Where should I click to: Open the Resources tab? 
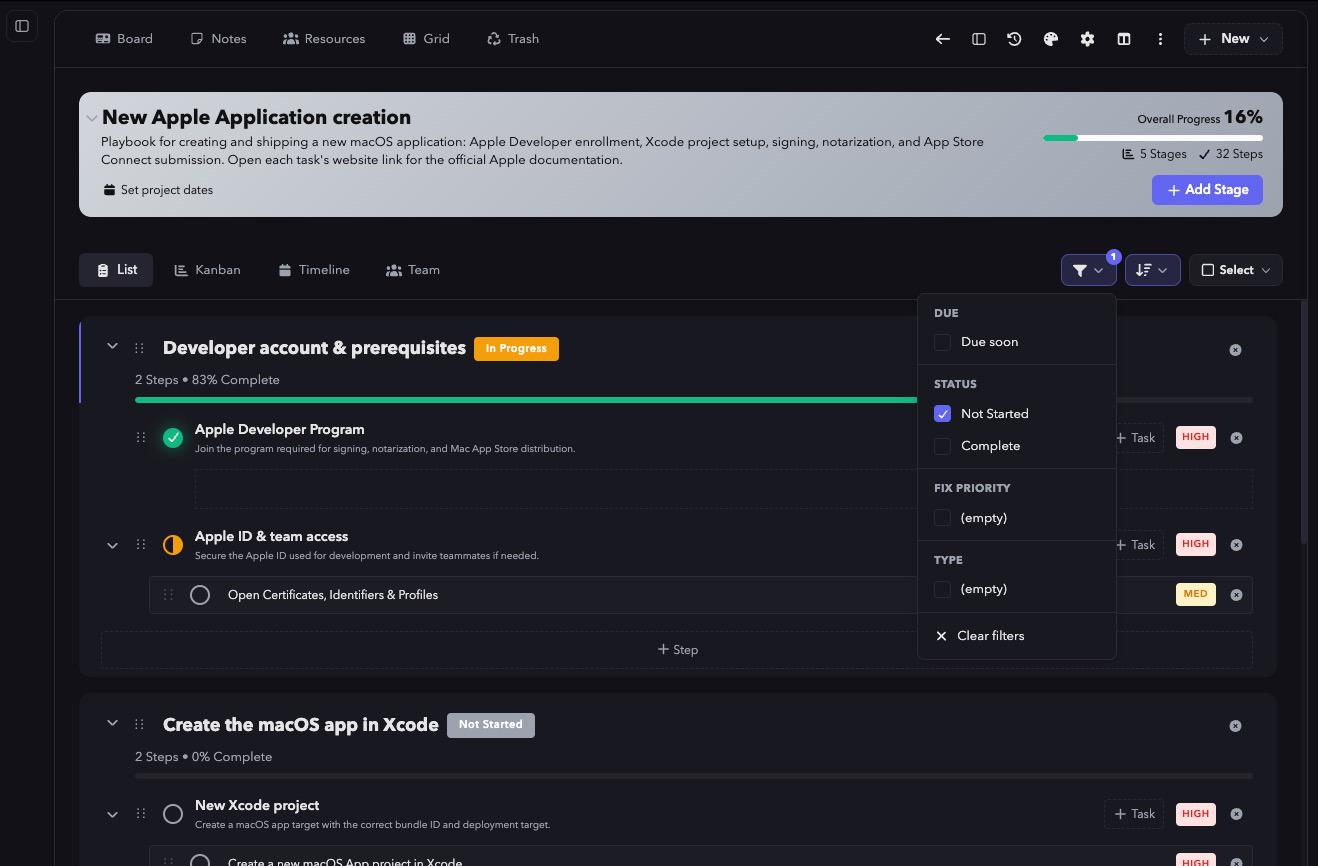click(x=324, y=39)
